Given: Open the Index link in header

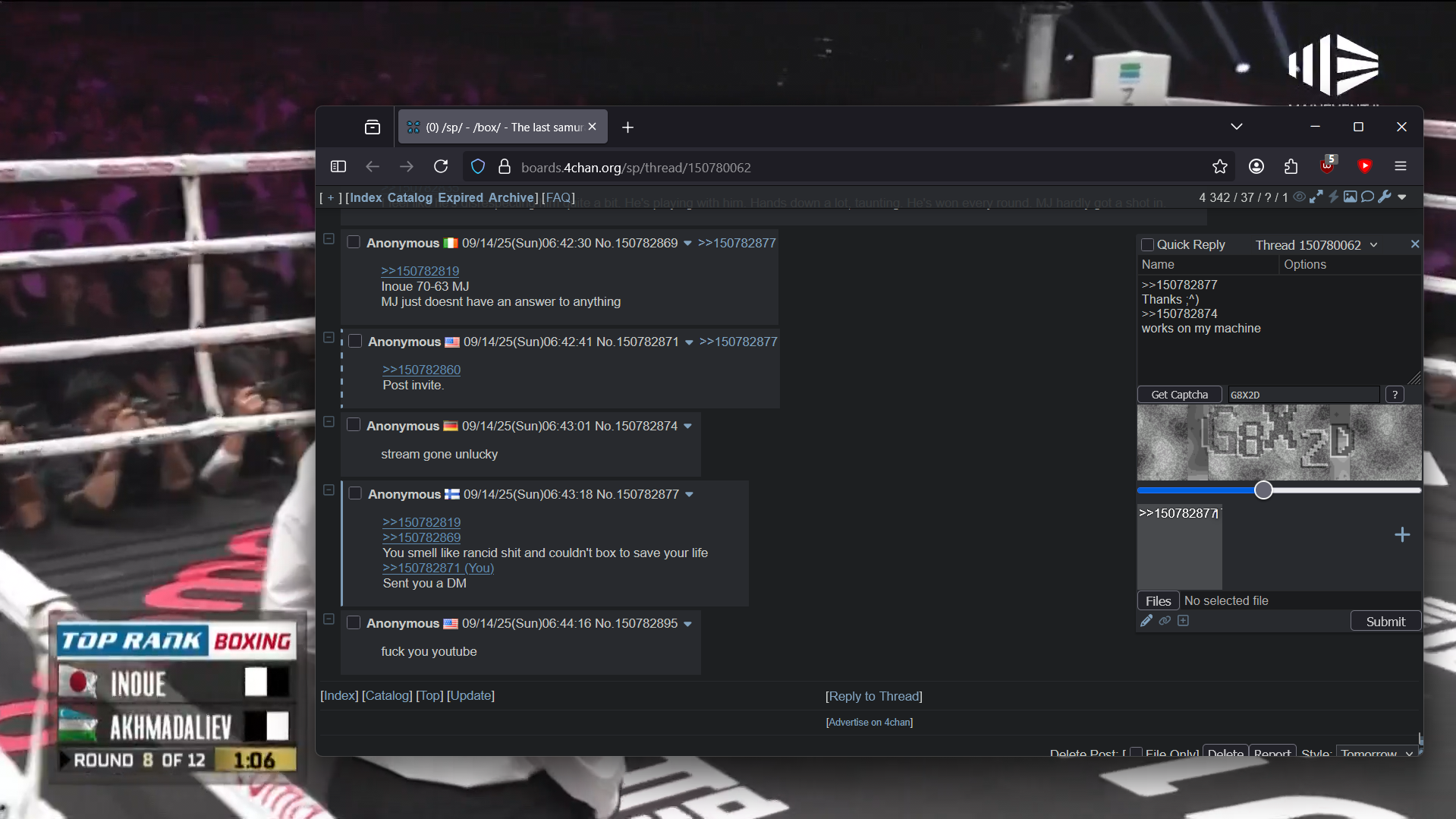Looking at the screenshot, I should 366,197.
